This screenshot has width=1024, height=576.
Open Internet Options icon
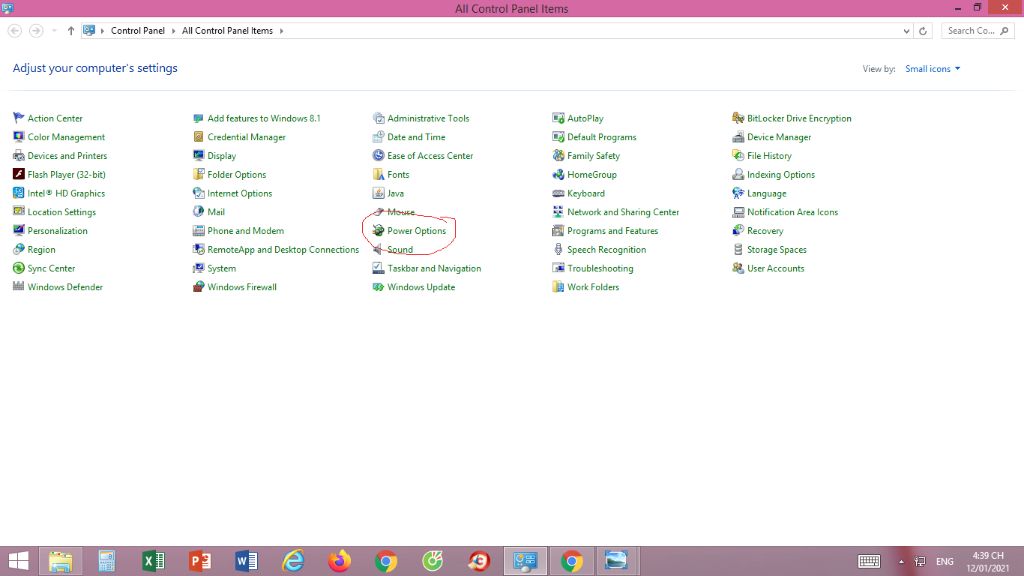(199, 193)
